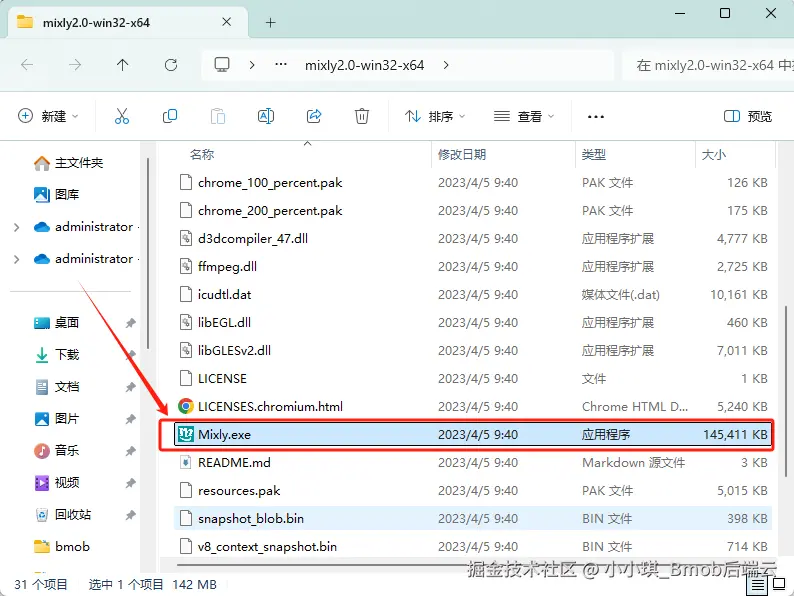Screen dimensions: 794x596
Task: Close the mixly2.0-win32-x64 tab
Action: point(226,22)
